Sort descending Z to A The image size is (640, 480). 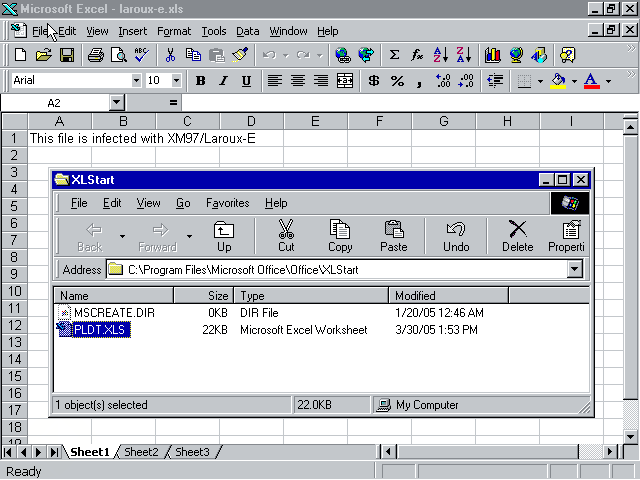click(464, 55)
